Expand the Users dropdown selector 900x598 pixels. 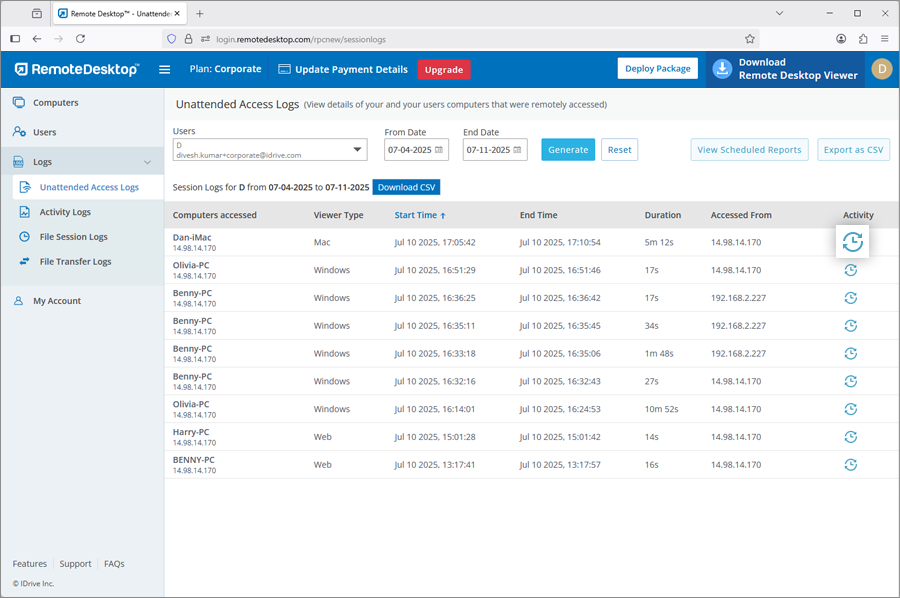coord(358,150)
